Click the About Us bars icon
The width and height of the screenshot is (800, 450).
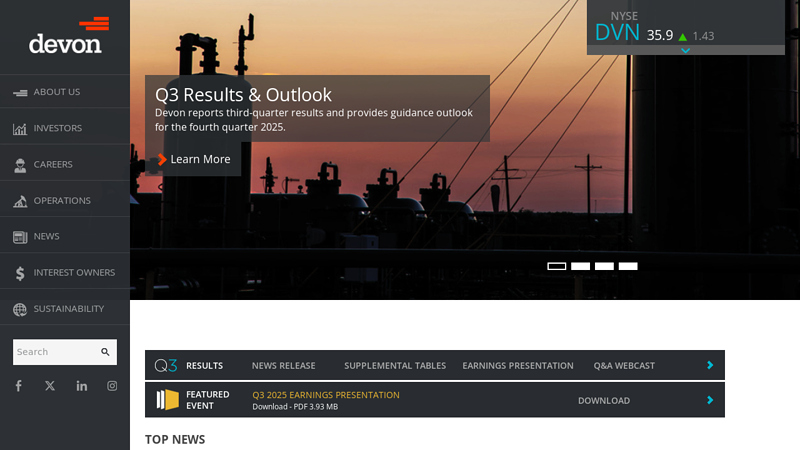[20, 92]
